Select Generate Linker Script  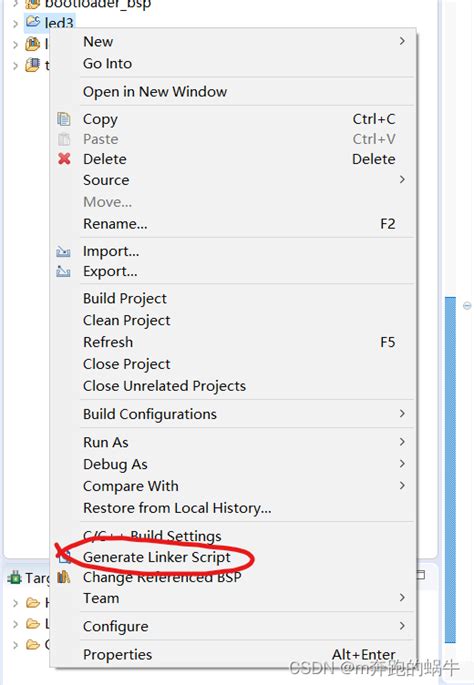156,557
